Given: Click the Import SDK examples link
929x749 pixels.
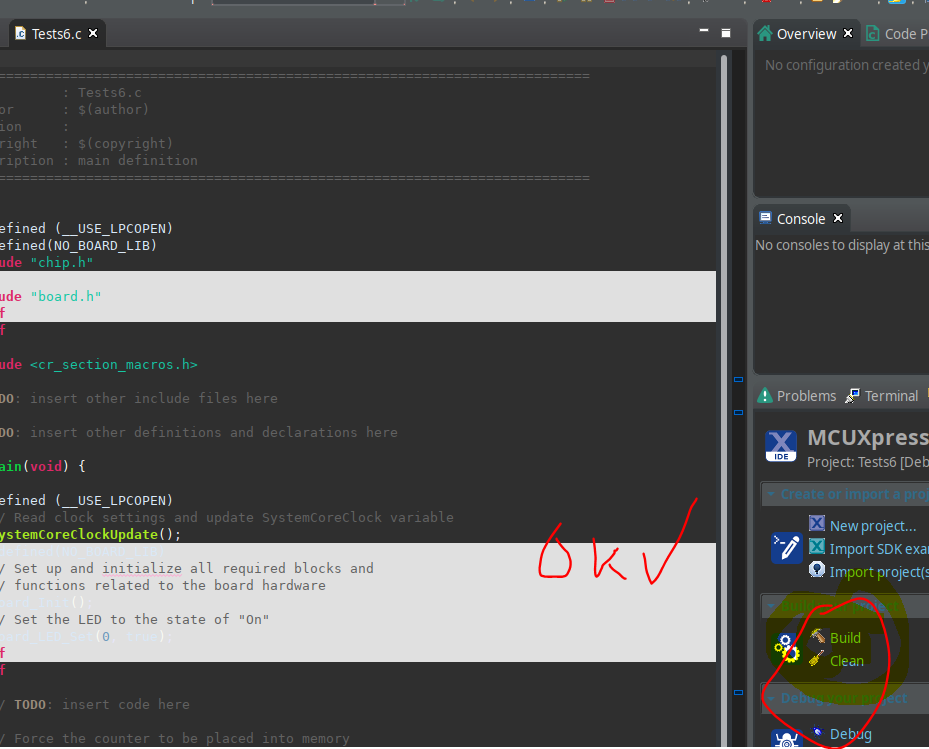Looking at the screenshot, I should [879, 549].
